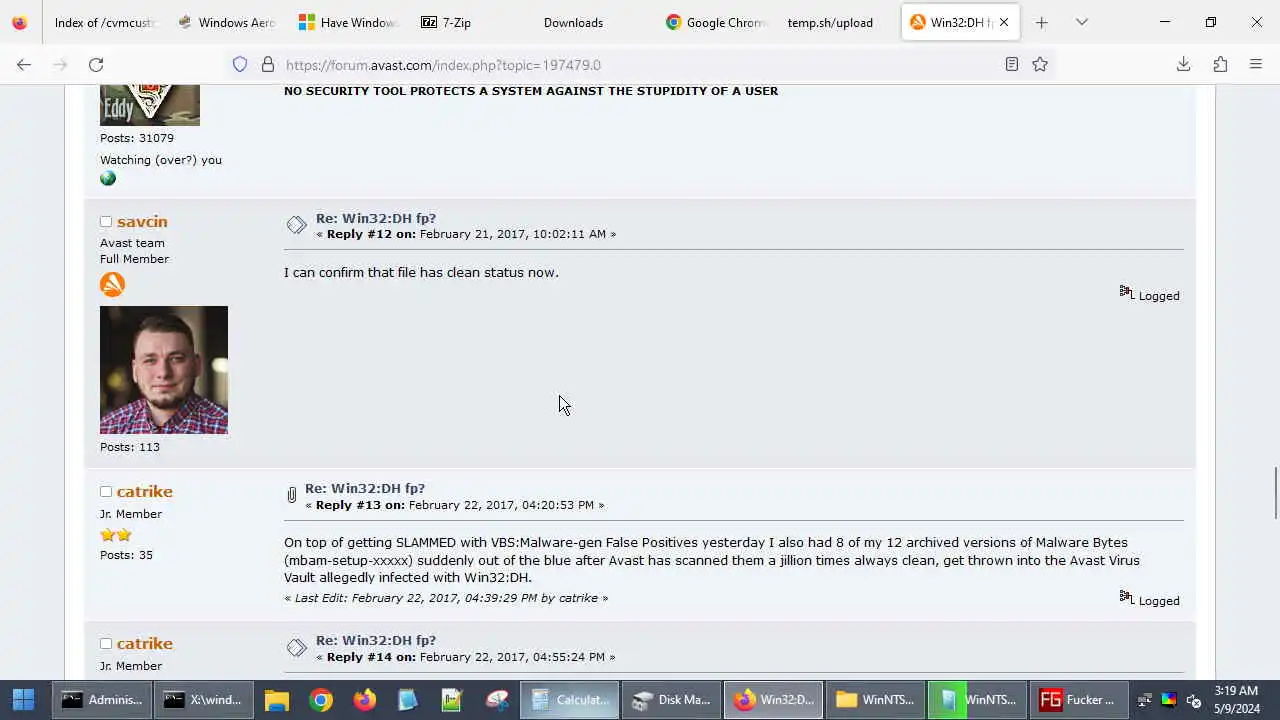Open Firefox downloads panel

coord(1183,64)
